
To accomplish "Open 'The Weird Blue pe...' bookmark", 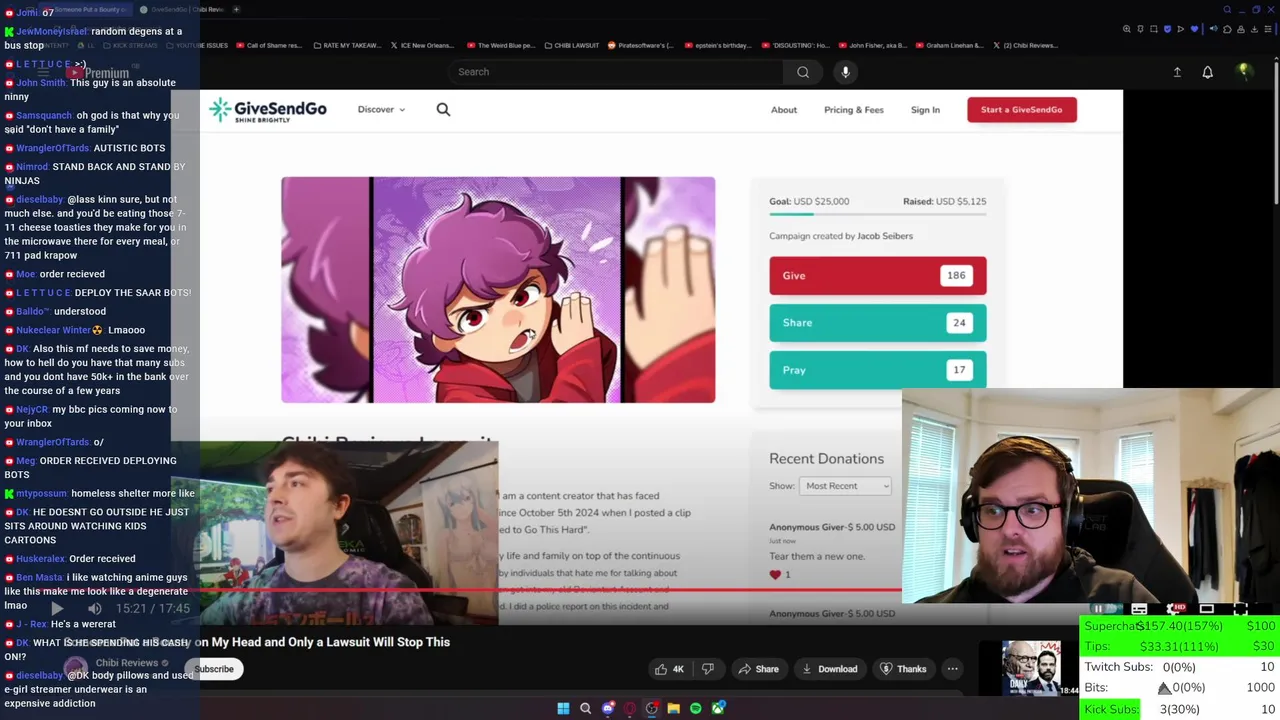I will [x=499, y=45].
